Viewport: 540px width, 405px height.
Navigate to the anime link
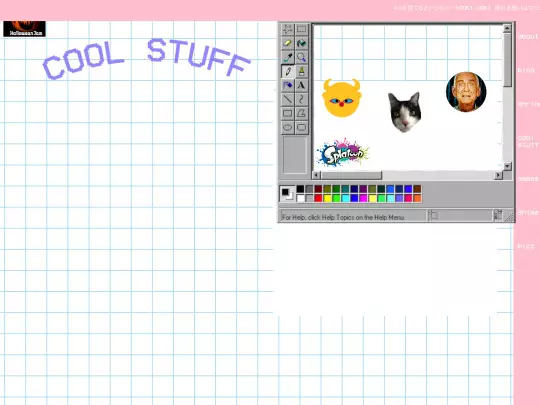pyautogui.click(x=528, y=213)
